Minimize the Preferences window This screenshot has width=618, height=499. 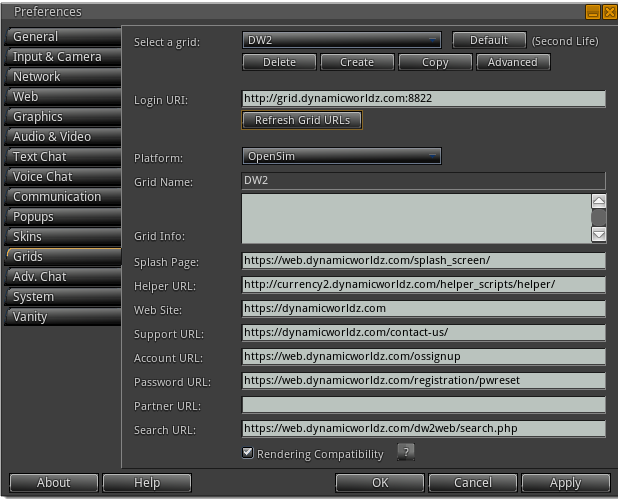coord(592,12)
